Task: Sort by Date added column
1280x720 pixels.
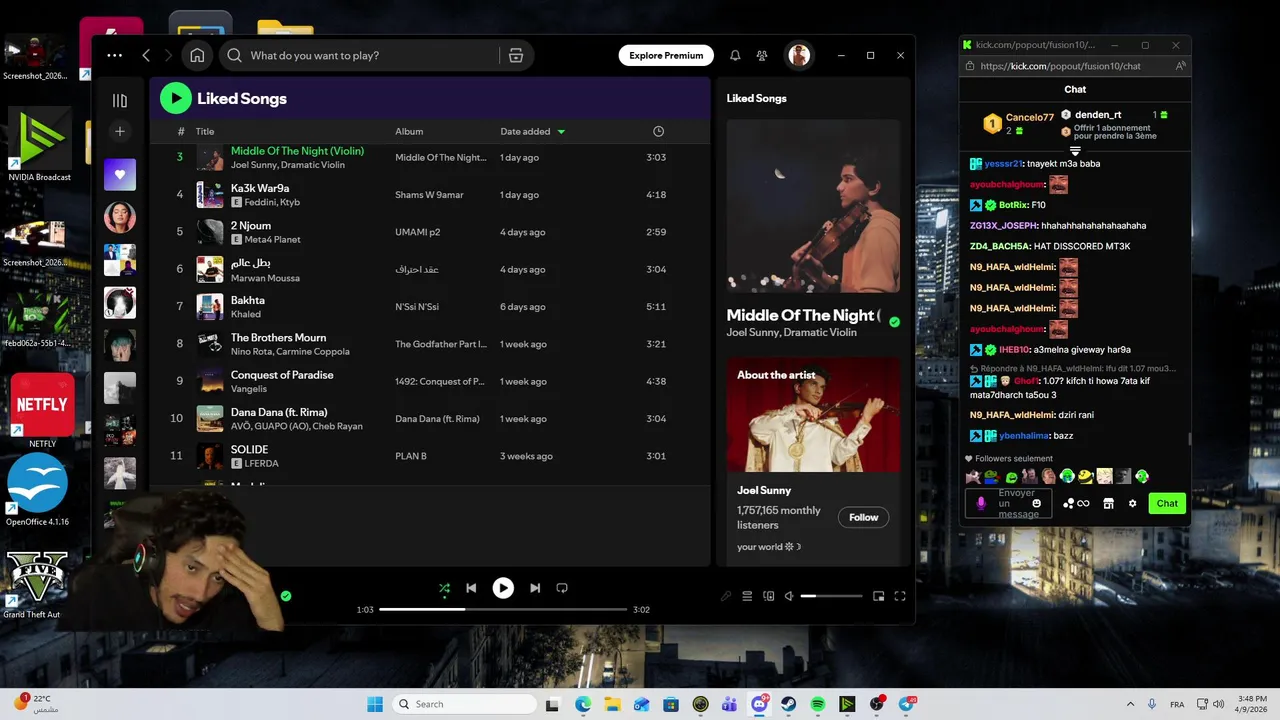Action: coord(532,131)
